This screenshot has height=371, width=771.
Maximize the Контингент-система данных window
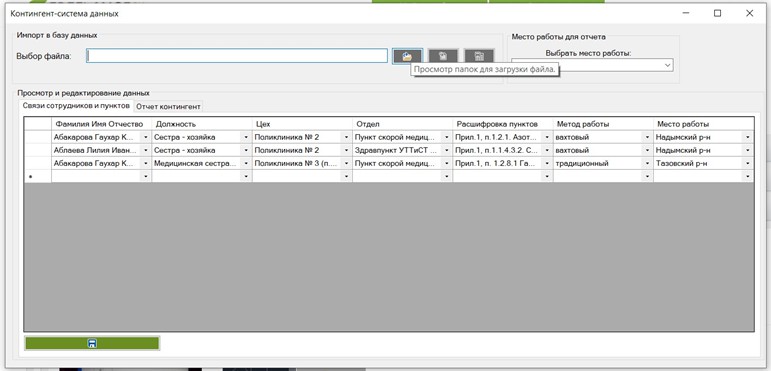pyautogui.click(x=717, y=14)
